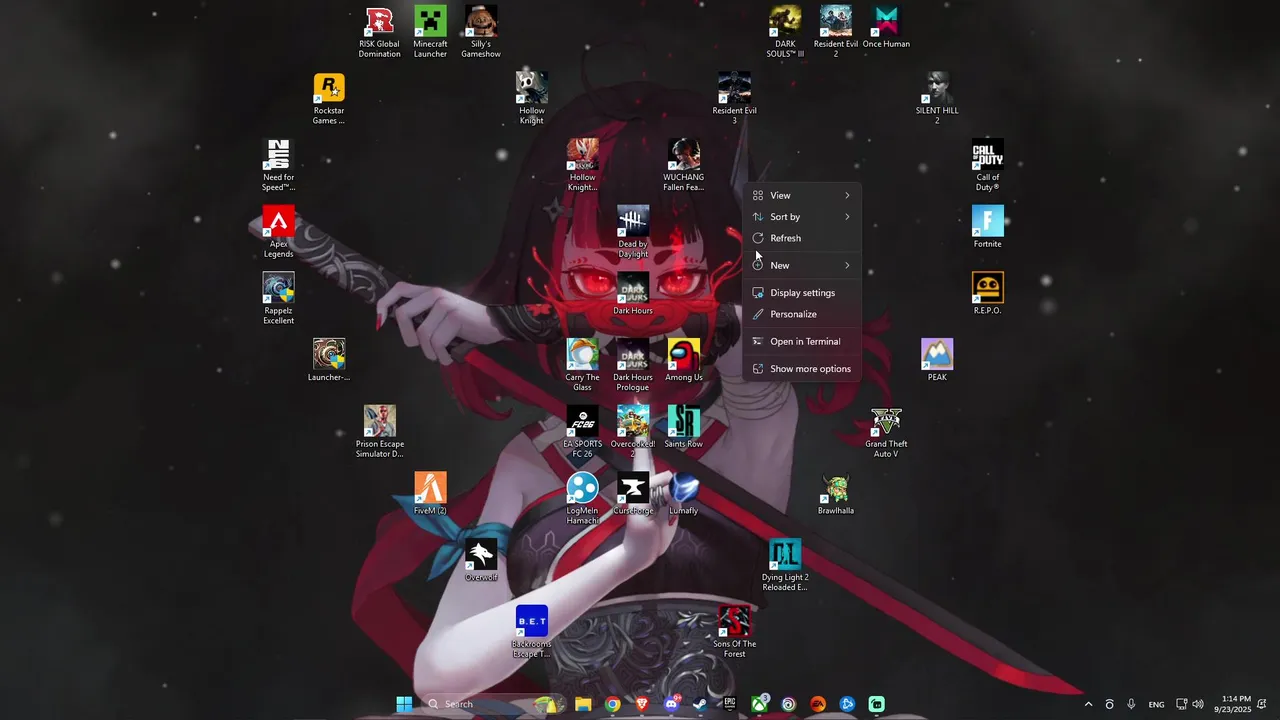This screenshot has height=720, width=1280.
Task: Select the Minecraft Launcher desktop icon
Action: [430, 32]
